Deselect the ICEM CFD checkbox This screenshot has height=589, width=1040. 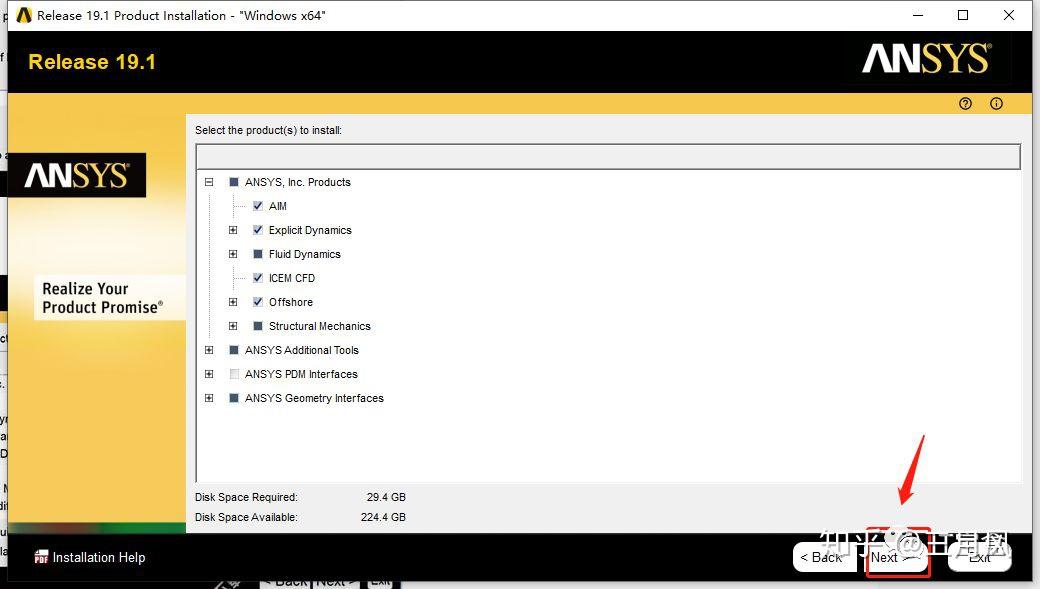click(x=258, y=278)
